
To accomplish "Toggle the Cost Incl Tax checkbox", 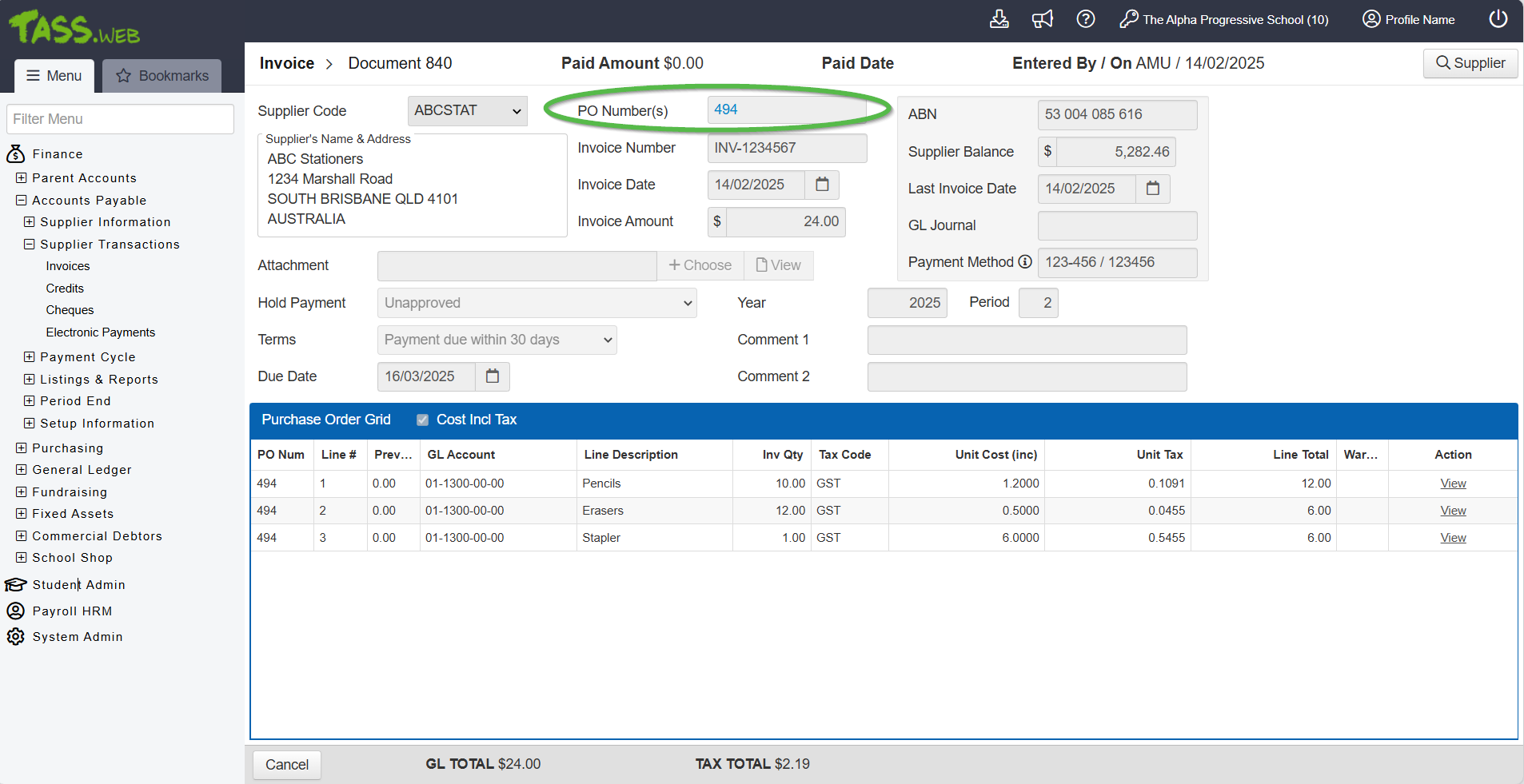I will coord(422,420).
